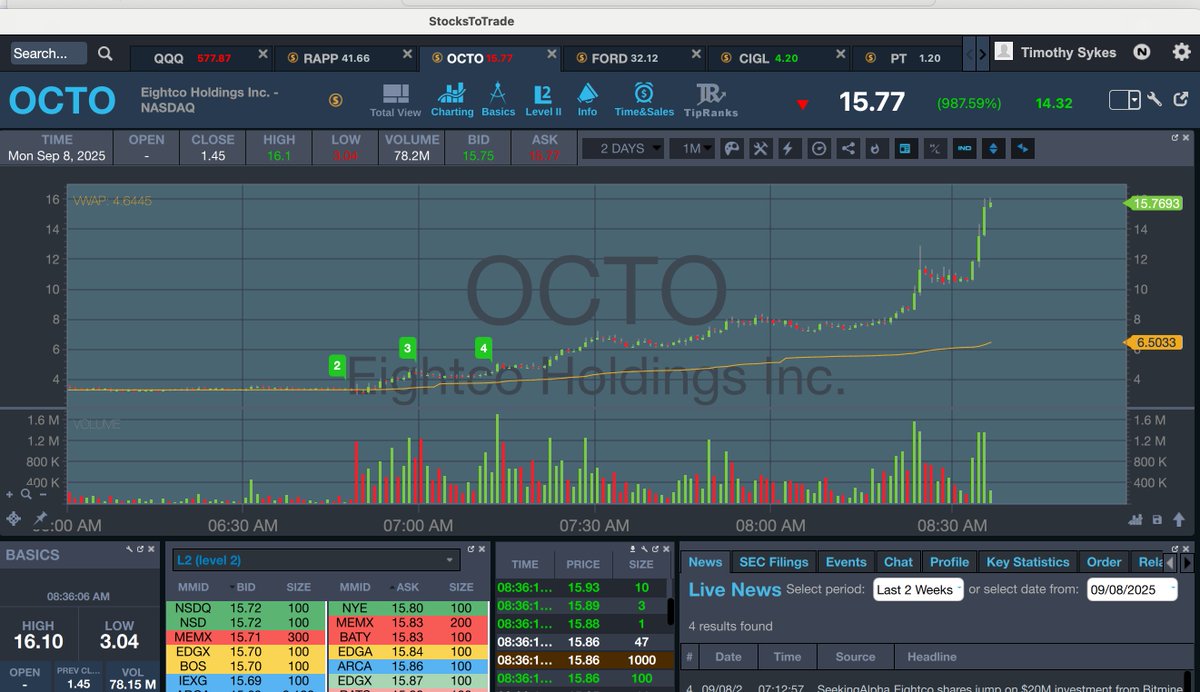The height and width of the screenshot is (692, 1200).
Task: Click the notification N icon beside Timothy Sykes
Action: [x=1142, y=52]
